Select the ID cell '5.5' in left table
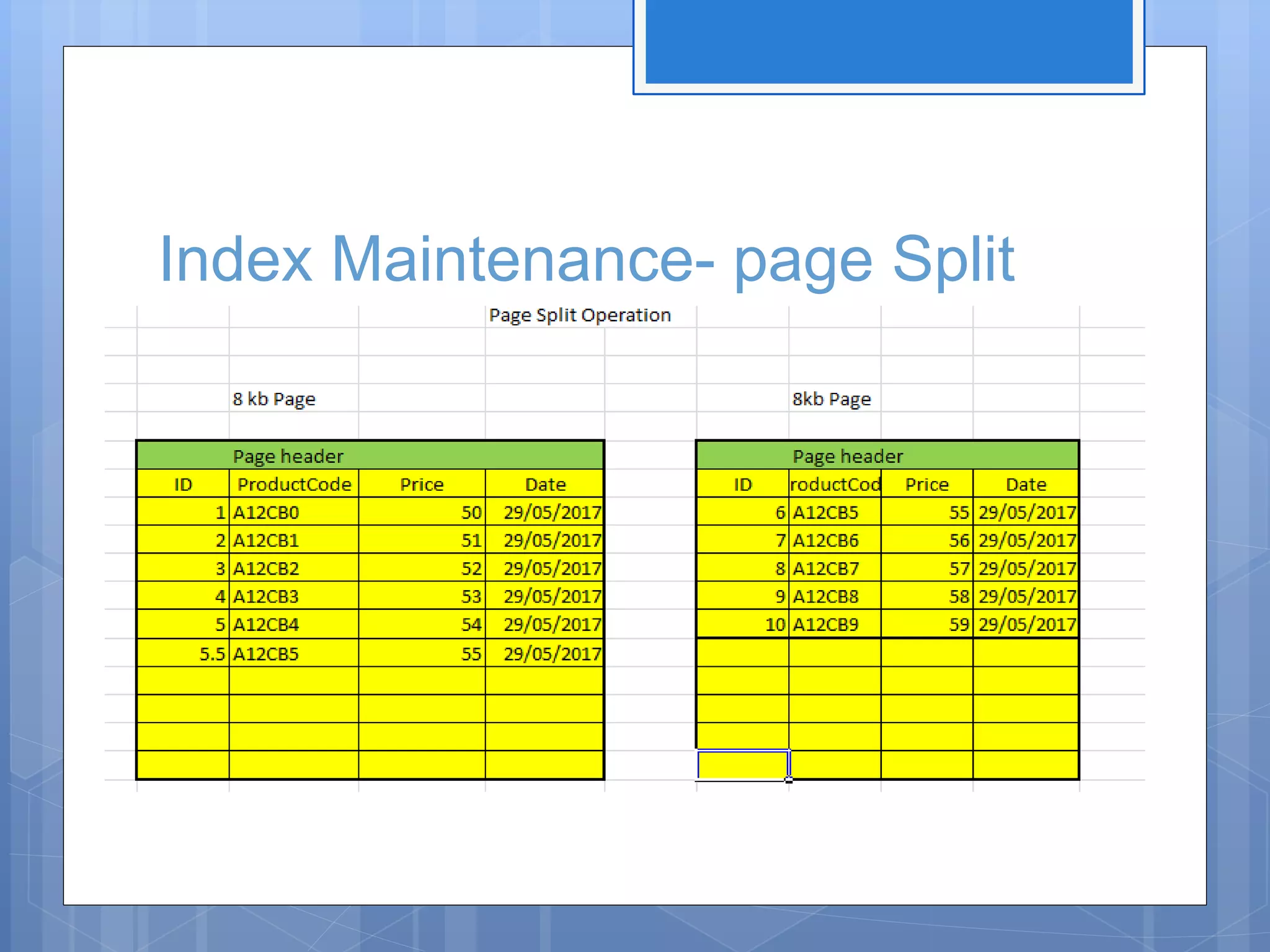The width and height of the screenshot is (1270, 952). (183, 653)
